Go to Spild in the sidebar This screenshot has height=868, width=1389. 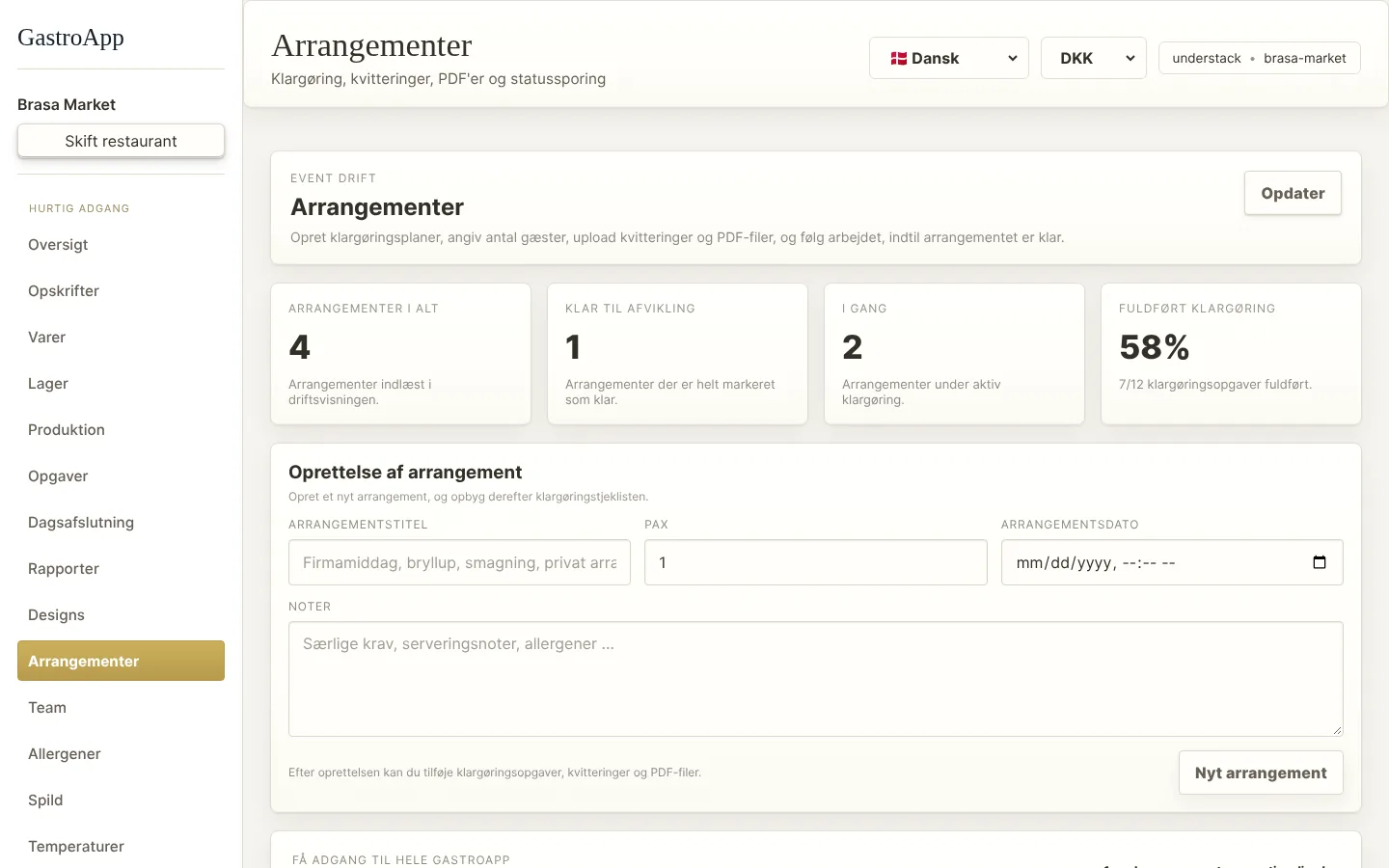tap(121, 800)
